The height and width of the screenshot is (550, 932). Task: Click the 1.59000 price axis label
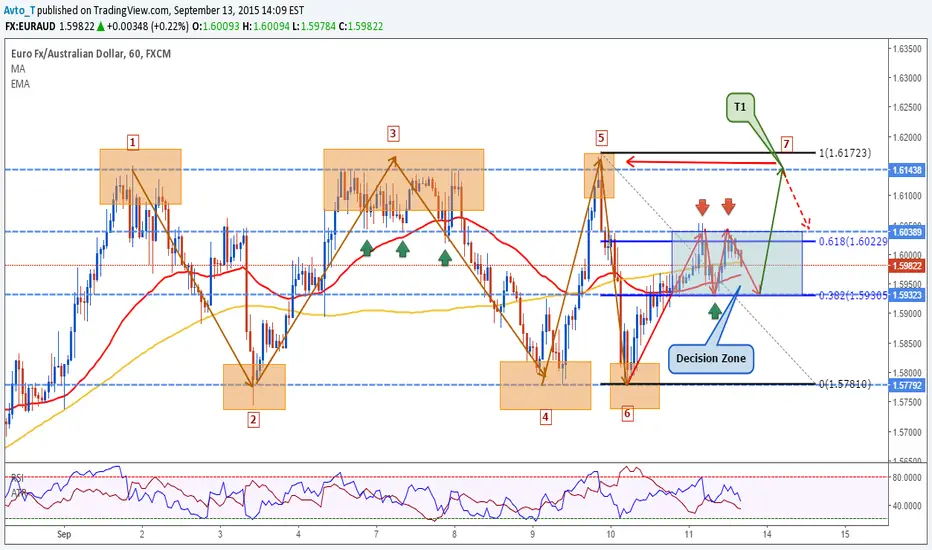907,313
